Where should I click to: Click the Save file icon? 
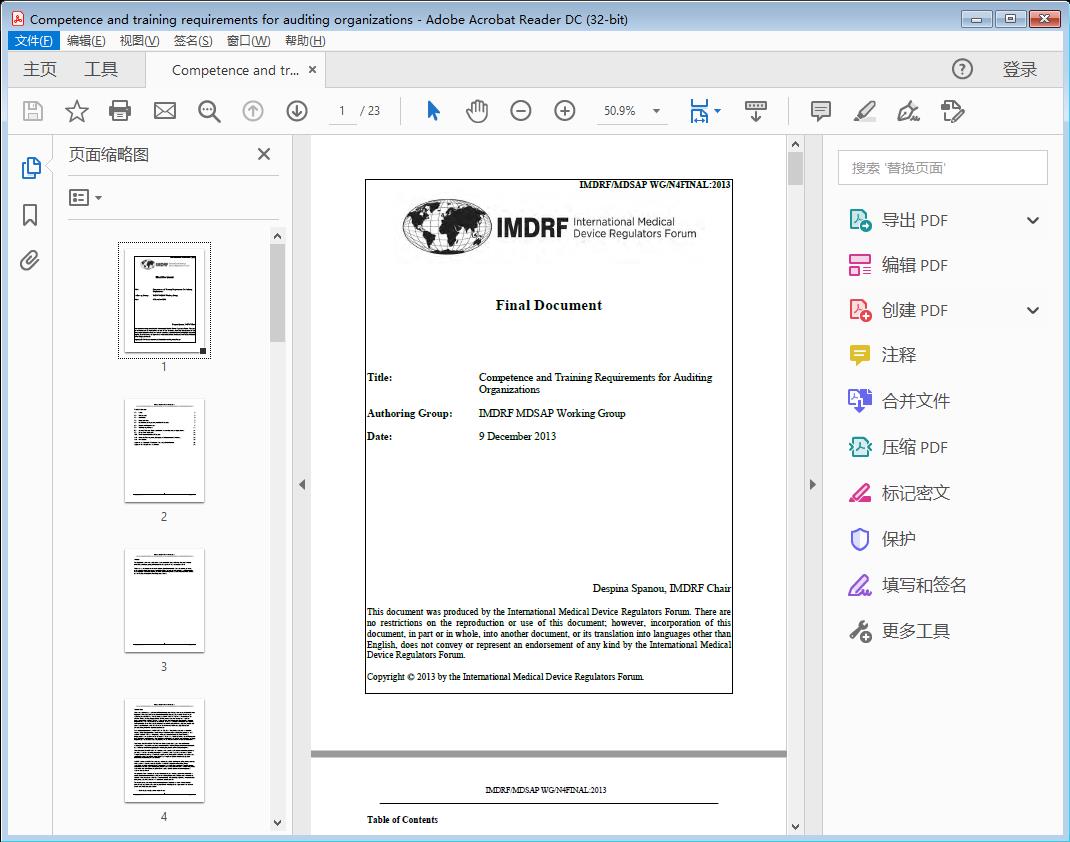tap(33, 111)
